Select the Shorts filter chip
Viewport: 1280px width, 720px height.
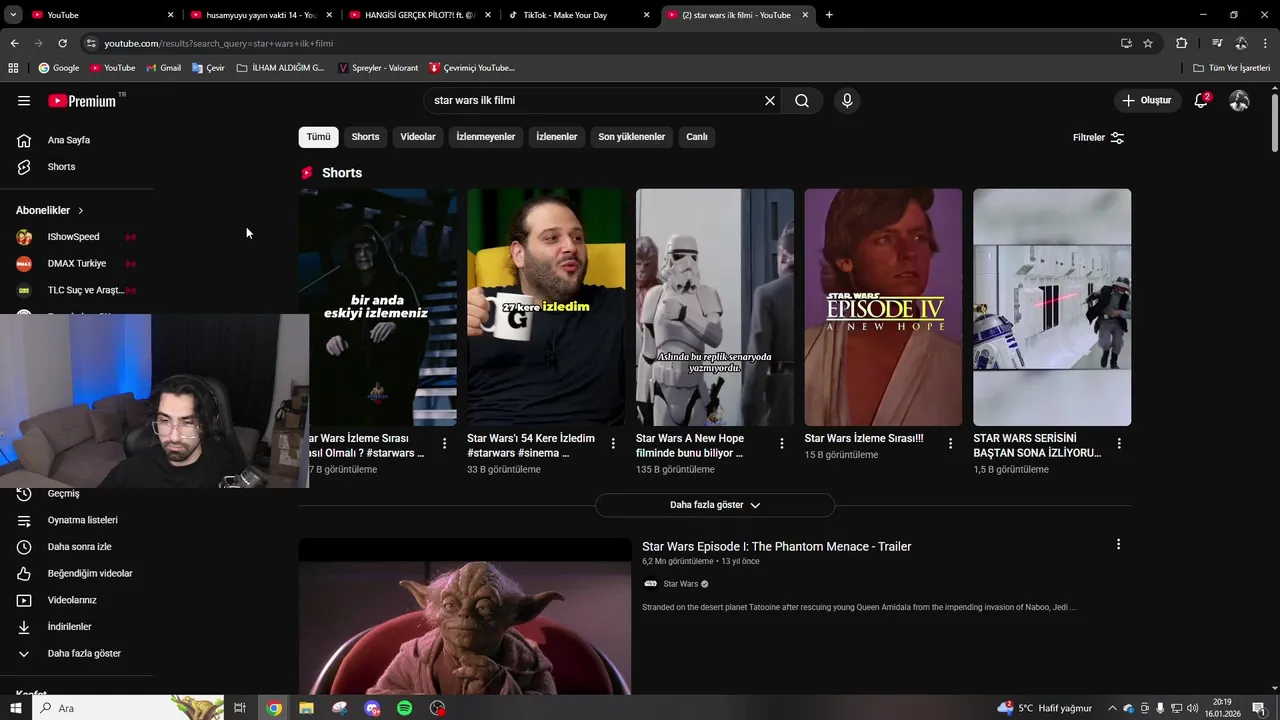(365, 137)
